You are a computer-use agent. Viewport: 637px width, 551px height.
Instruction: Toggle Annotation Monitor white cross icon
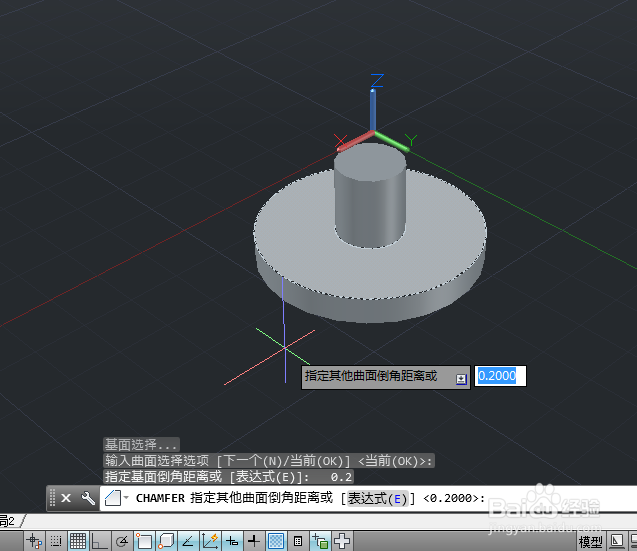point(342,541)
